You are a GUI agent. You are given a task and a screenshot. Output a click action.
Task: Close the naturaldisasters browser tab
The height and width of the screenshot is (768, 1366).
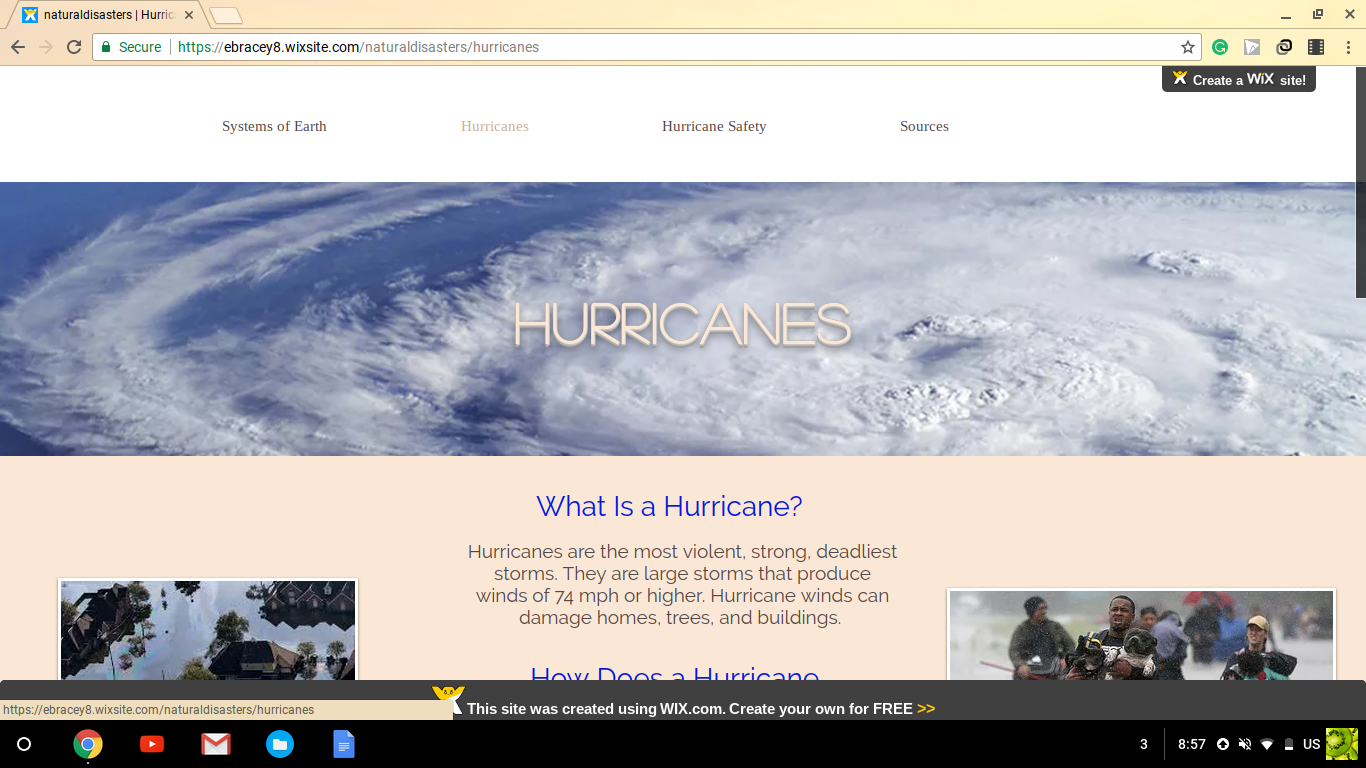(x=189, y=15)
